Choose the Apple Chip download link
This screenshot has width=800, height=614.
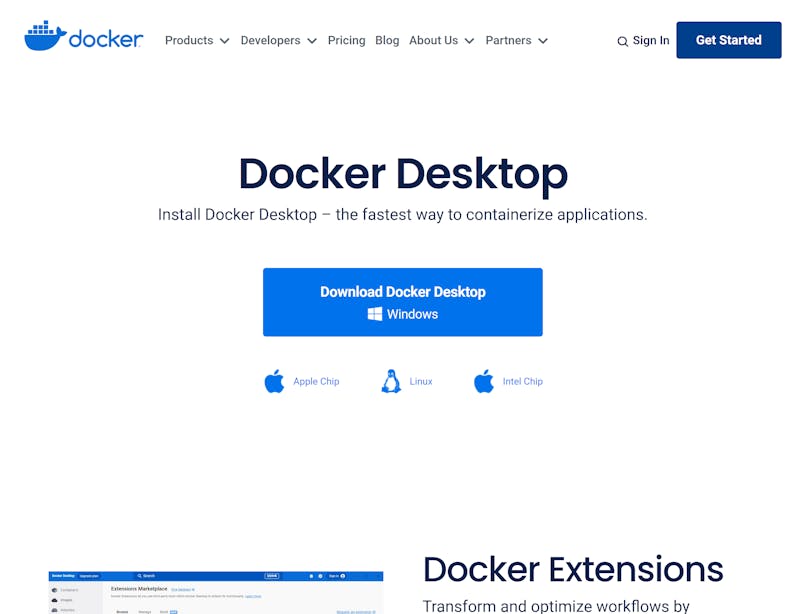[x=316, y=381]
